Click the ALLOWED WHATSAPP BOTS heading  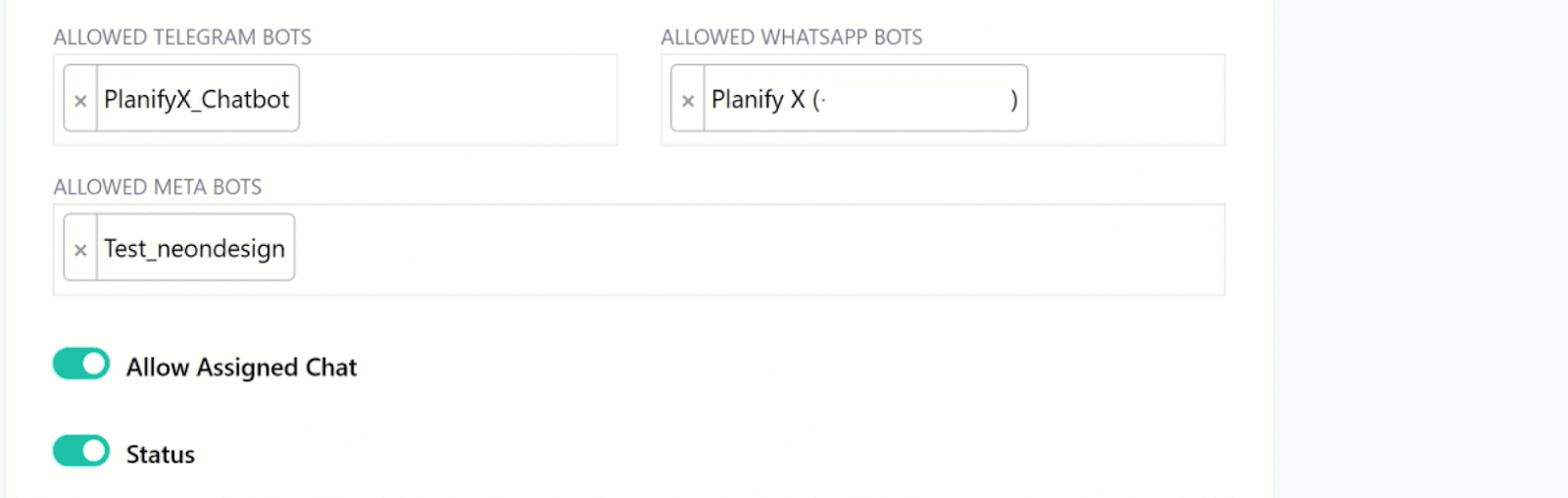tap(791, 37)
